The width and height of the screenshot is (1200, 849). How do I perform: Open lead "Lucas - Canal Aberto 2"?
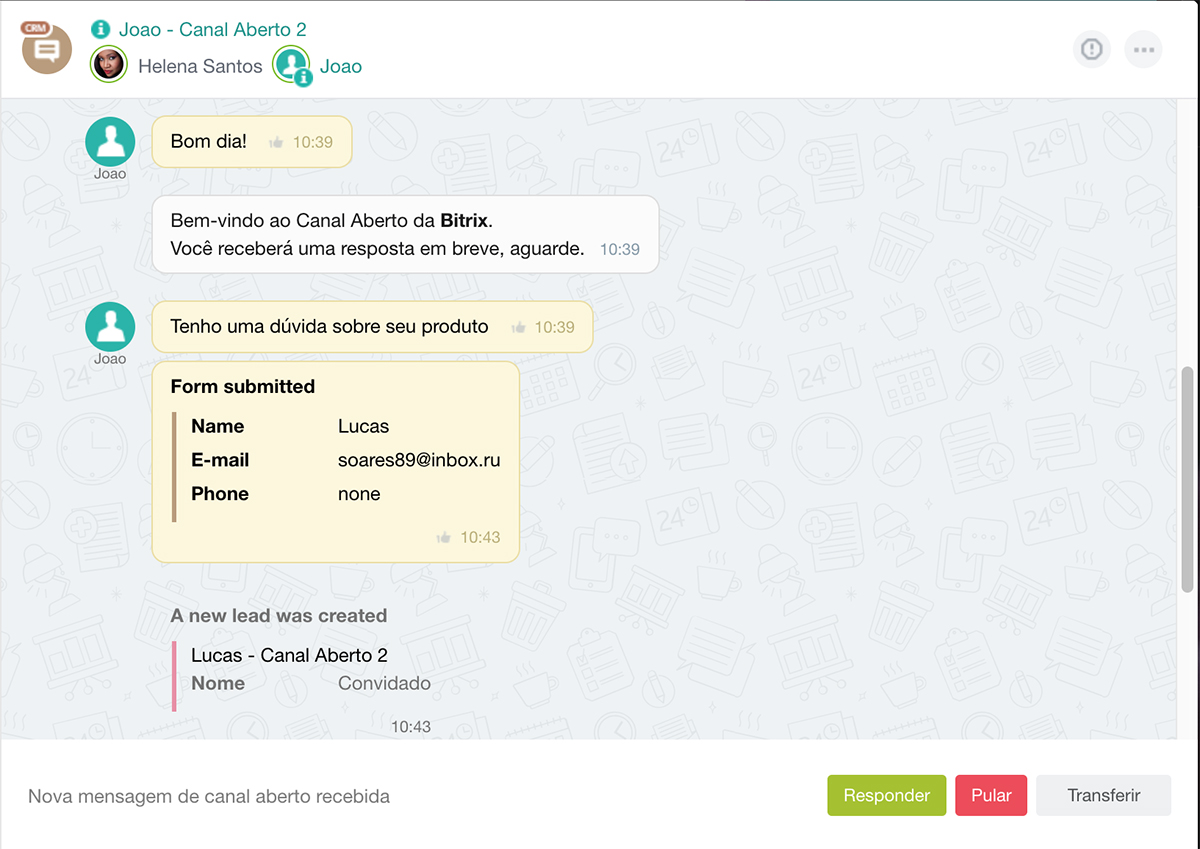(289, 656)
